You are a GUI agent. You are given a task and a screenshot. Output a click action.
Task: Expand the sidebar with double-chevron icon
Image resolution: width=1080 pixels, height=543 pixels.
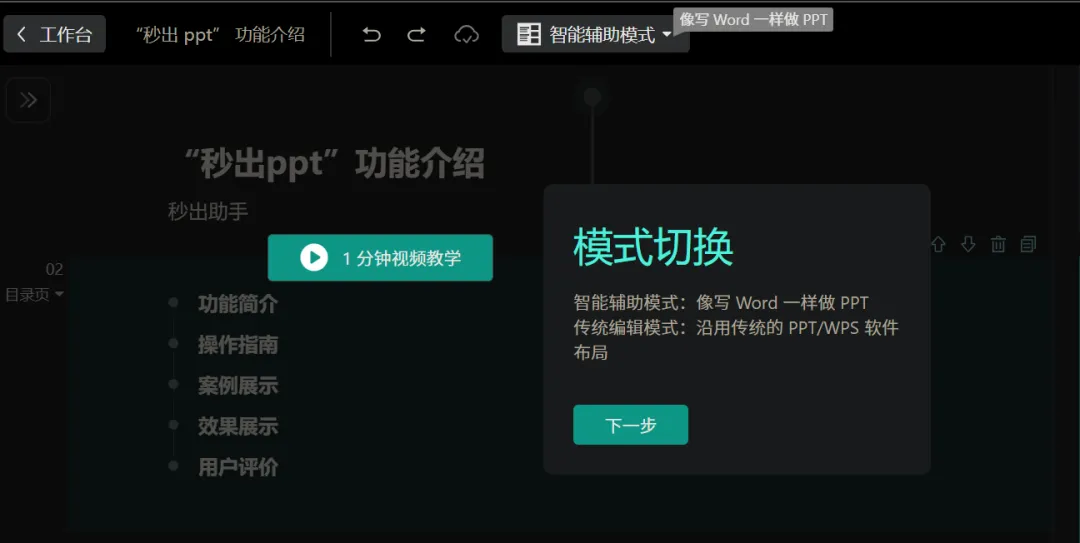[28, 100]
